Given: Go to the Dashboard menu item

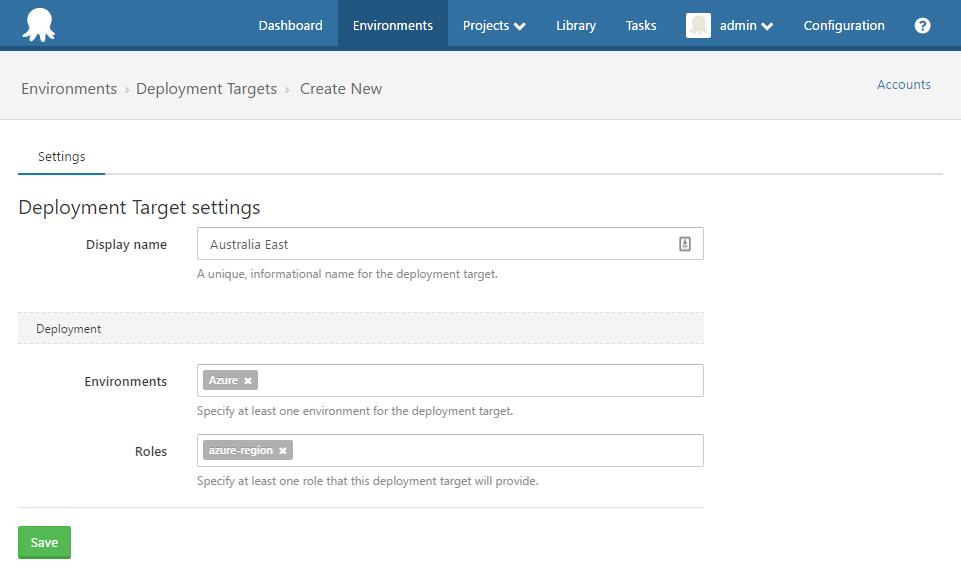Looking at the screenshot, I should (290, 26).
